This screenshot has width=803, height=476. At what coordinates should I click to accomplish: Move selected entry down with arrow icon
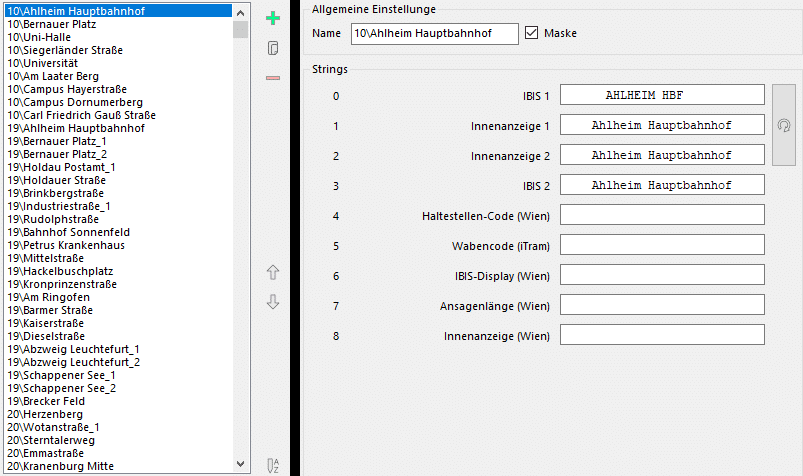click(x=273, y=301)
